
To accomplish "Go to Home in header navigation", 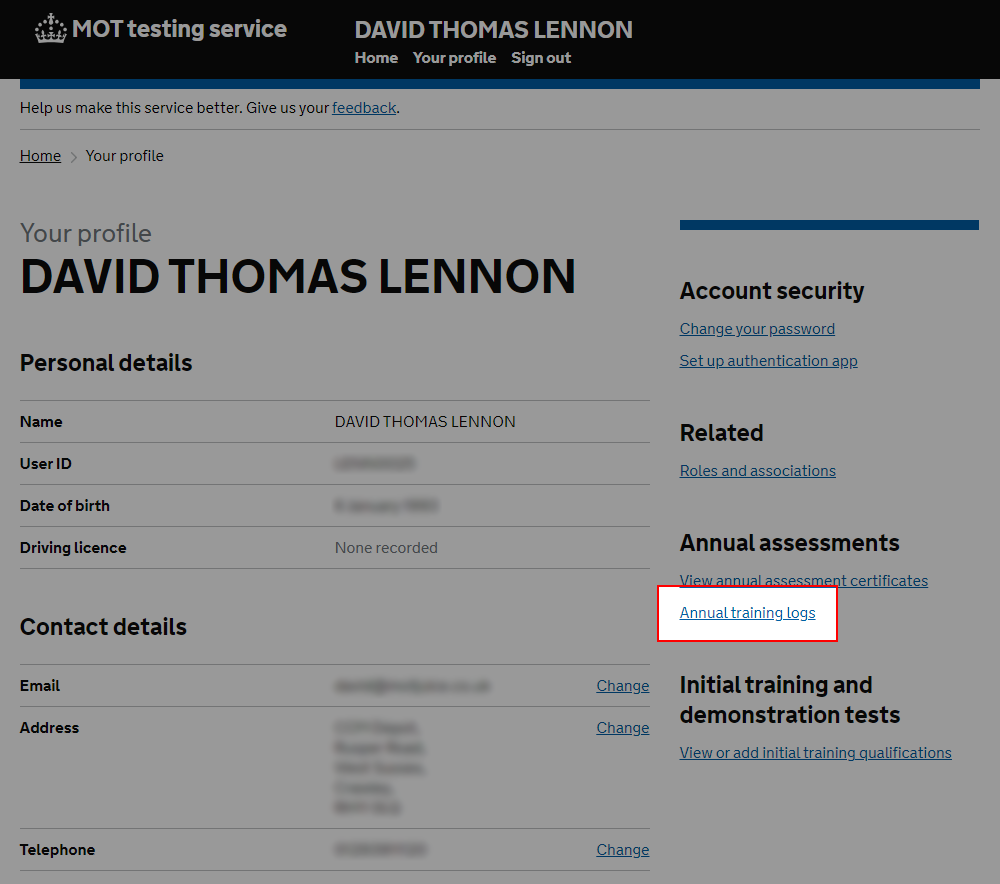I will click(376, 58).
